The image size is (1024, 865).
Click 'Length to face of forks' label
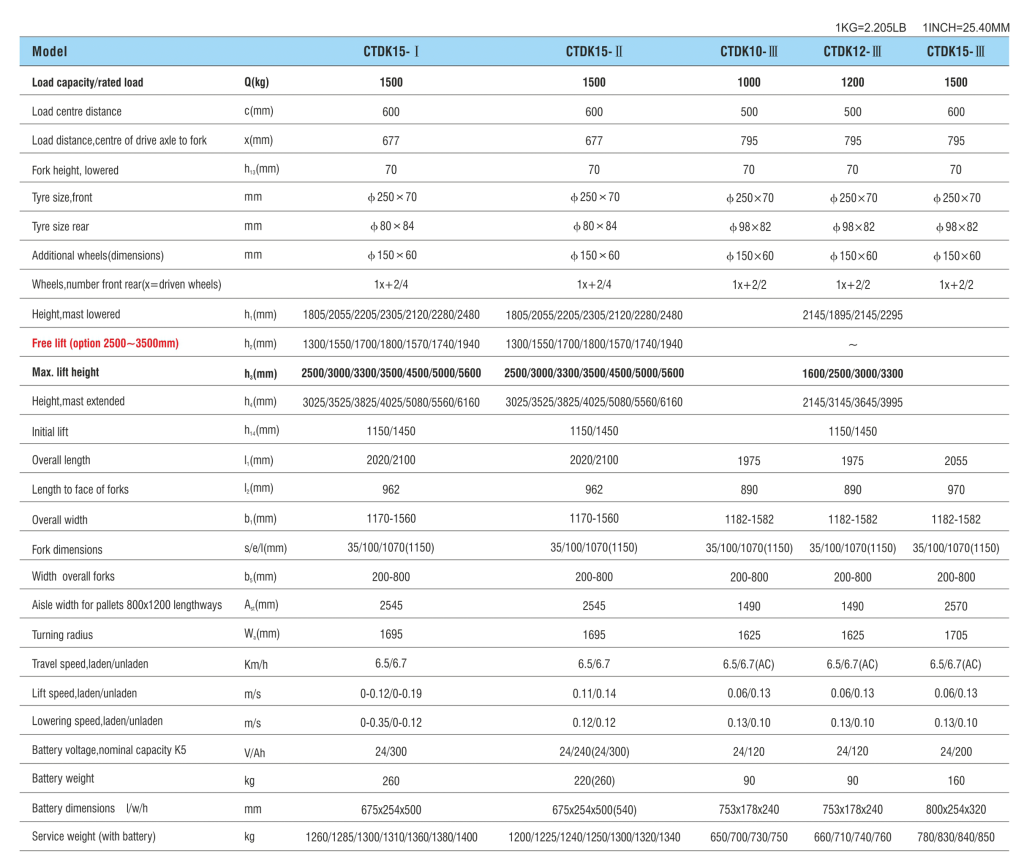coord(80,490)
